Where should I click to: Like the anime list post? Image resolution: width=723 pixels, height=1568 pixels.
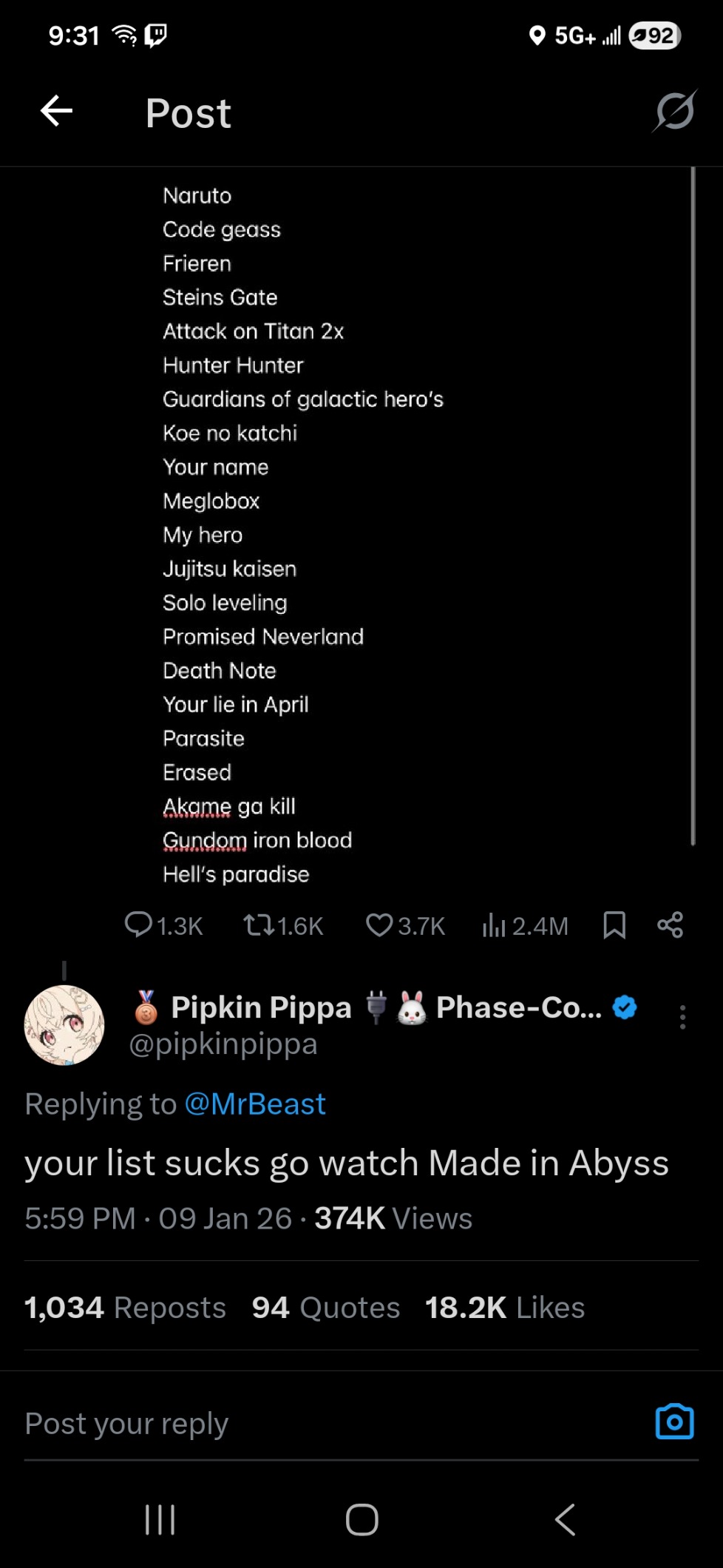379,925
